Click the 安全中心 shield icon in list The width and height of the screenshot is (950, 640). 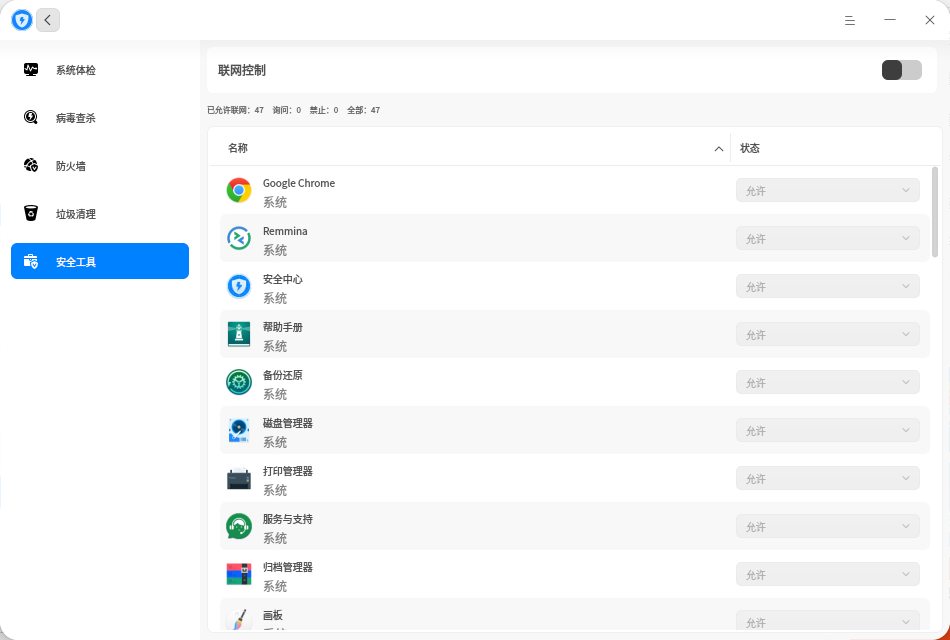pos(239,286)
